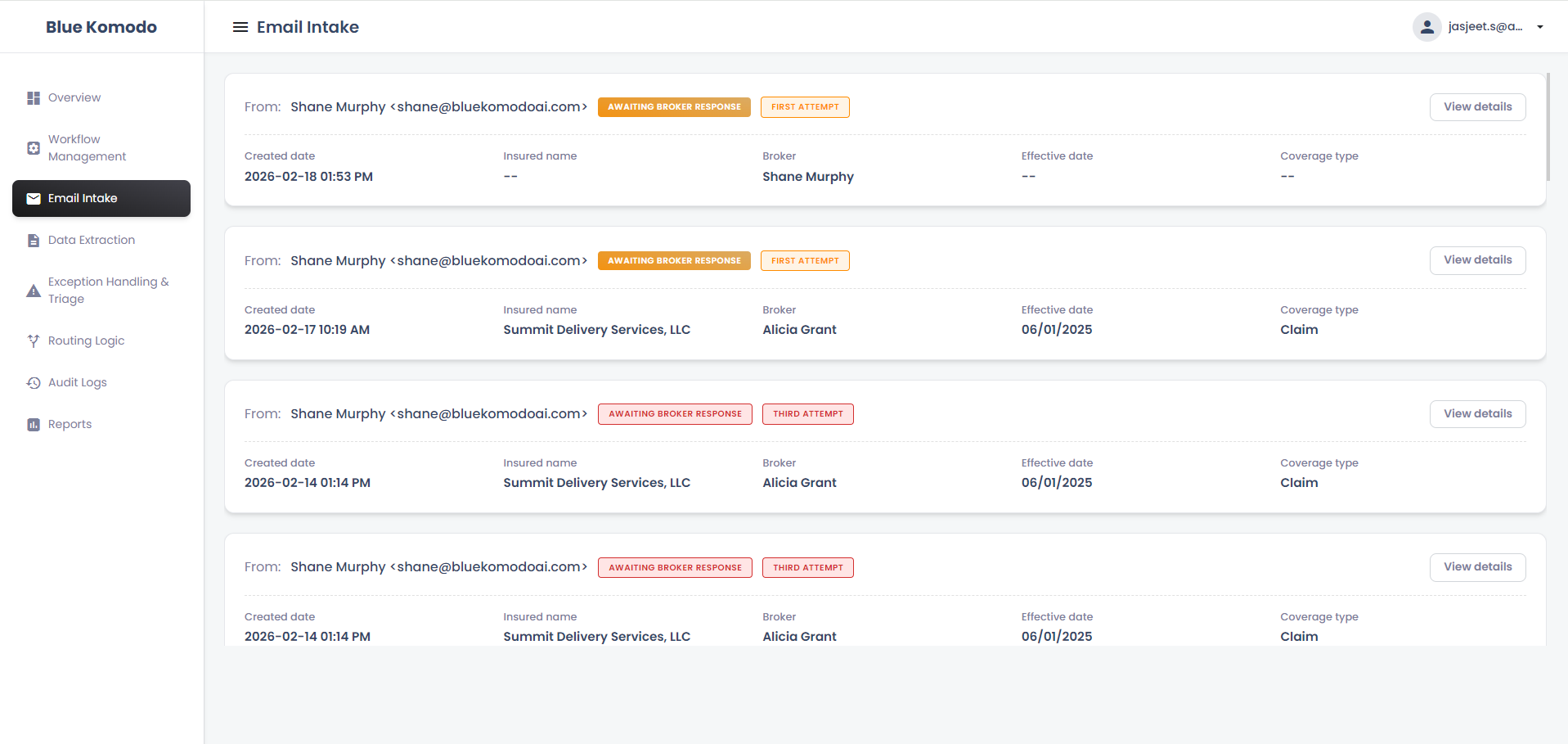Image resolution: width=1568 pixels, height=744 pixels.
Task: Go to the Audit Logs page
Action: pos(77,383)
